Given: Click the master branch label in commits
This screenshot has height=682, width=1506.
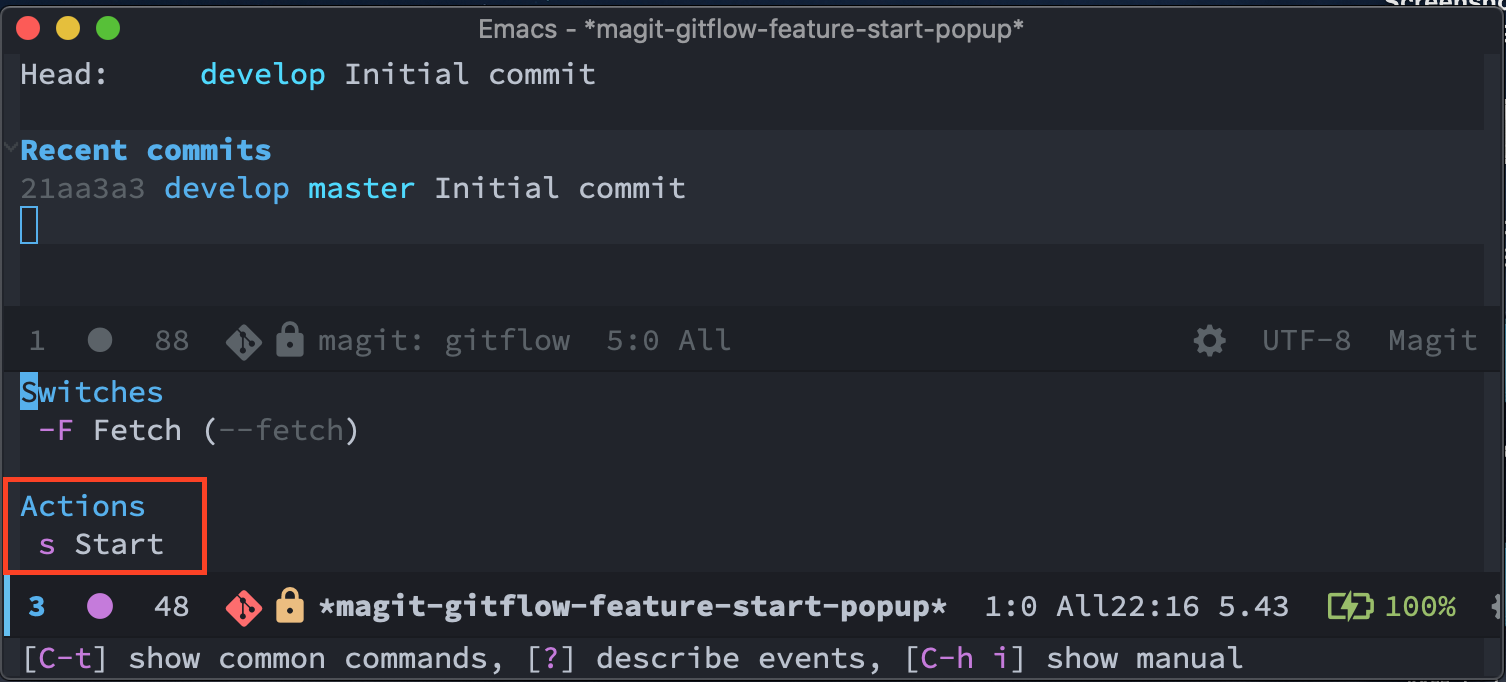Looking at the screenshot, I should click(361, 188).
